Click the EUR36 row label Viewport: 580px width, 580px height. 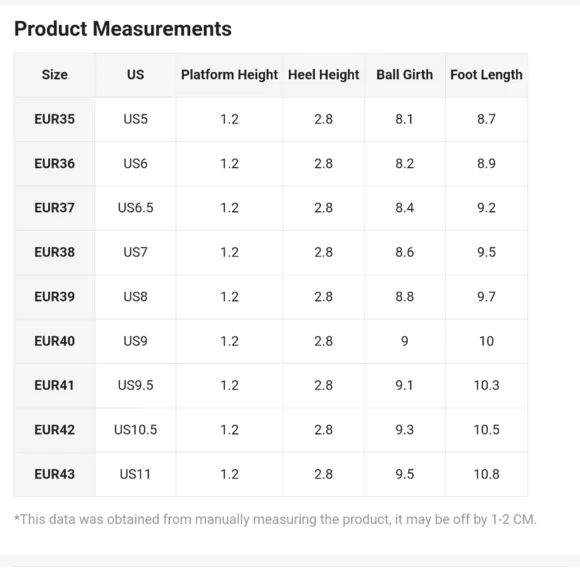coord(55,163)
